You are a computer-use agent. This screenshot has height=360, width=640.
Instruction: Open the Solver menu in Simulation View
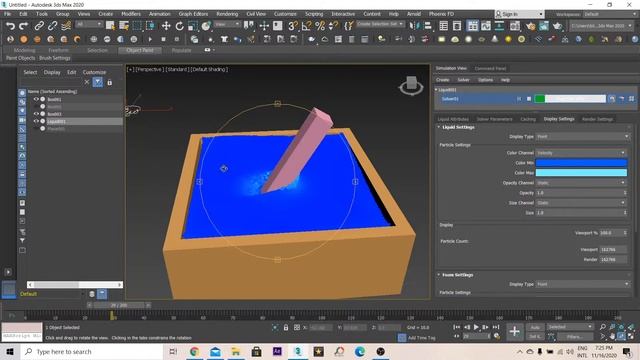tap(463, 80)
